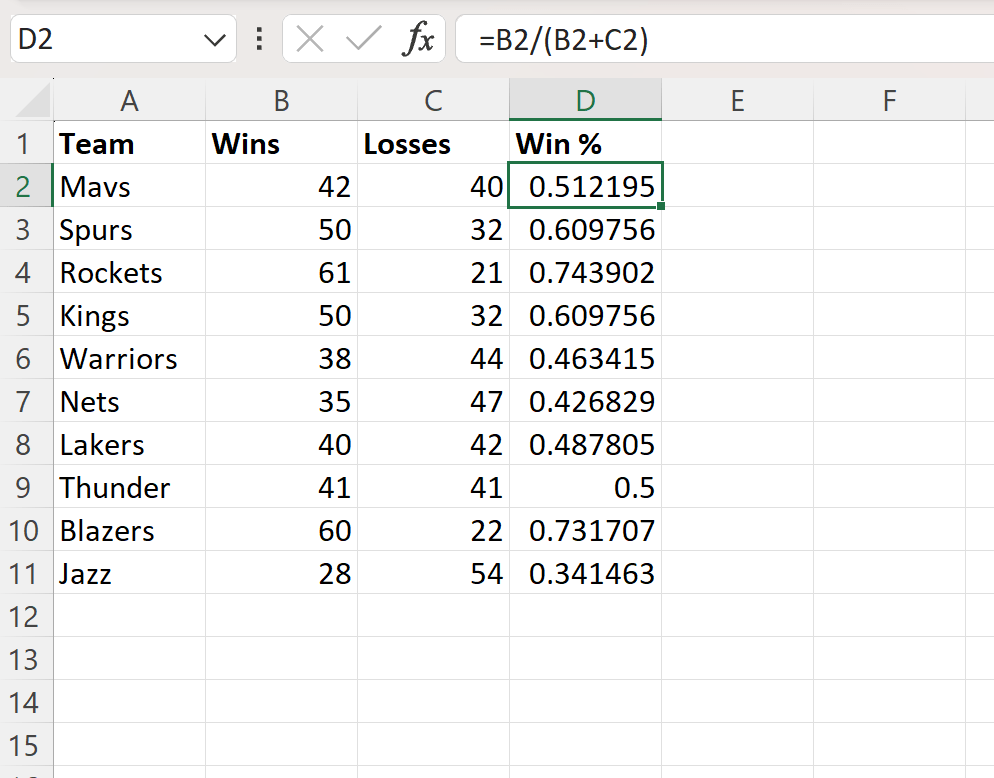The height and width of the screenshot is (778, 994).
Task: Select the column A header
Action: 129,100
